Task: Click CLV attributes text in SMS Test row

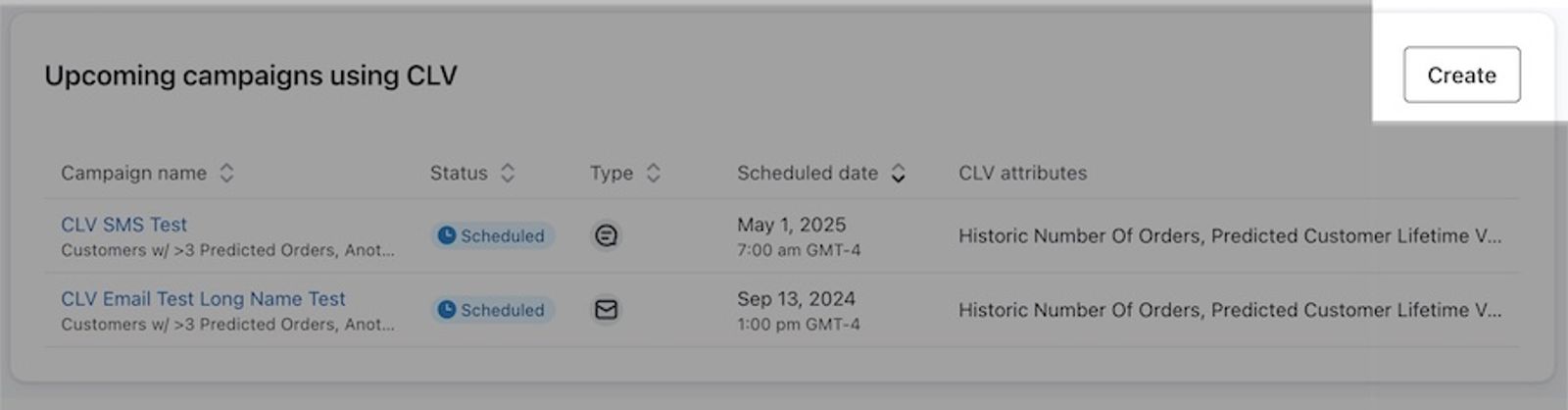Action: [1229, 235]
